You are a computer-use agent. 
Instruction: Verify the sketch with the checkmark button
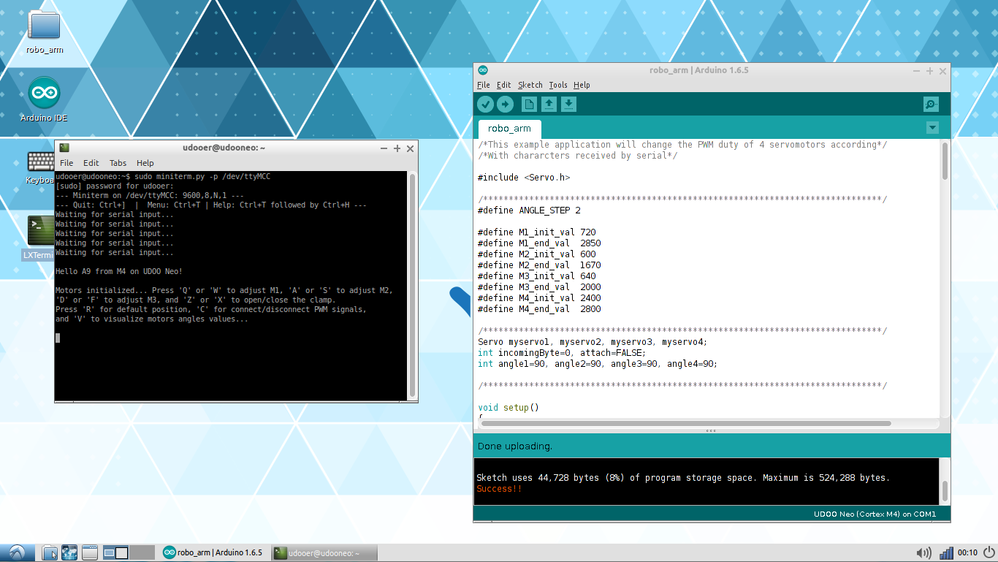click(486, 104)
